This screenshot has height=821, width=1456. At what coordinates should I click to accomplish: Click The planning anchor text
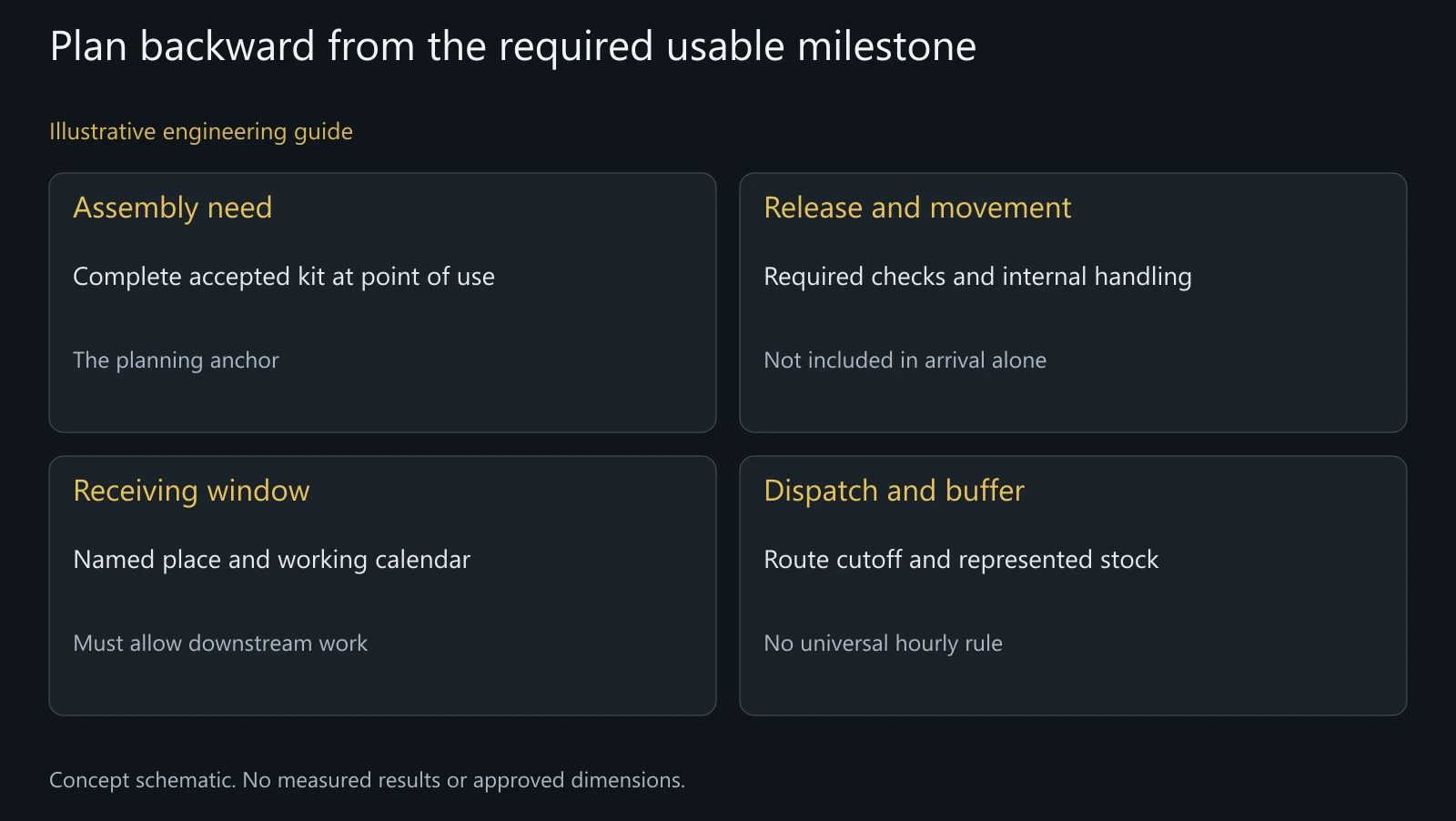[x=176, y=360]
